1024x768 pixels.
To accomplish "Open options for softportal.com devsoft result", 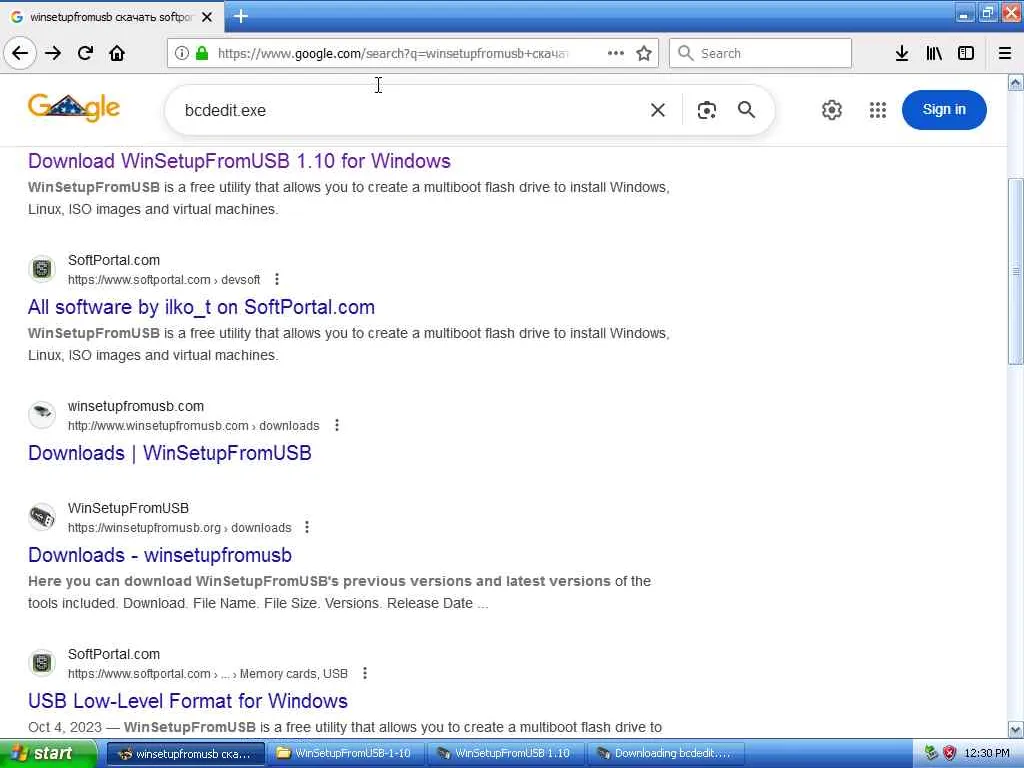I will (x=277, y=280).
